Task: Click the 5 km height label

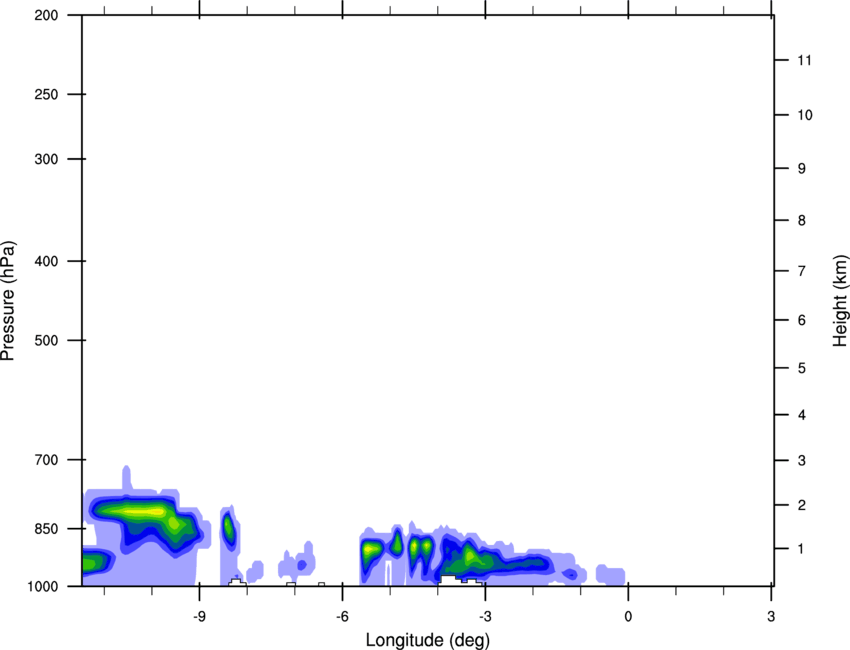Action: pos(801,369)
